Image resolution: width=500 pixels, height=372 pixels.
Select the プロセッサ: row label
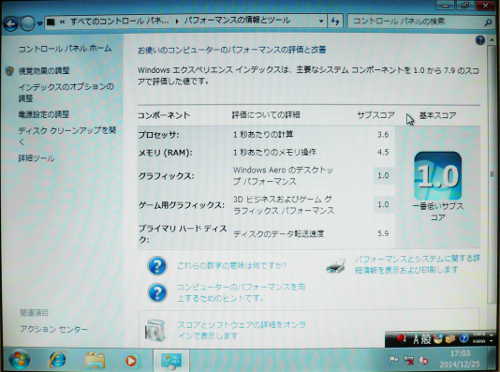click(159, 135)
